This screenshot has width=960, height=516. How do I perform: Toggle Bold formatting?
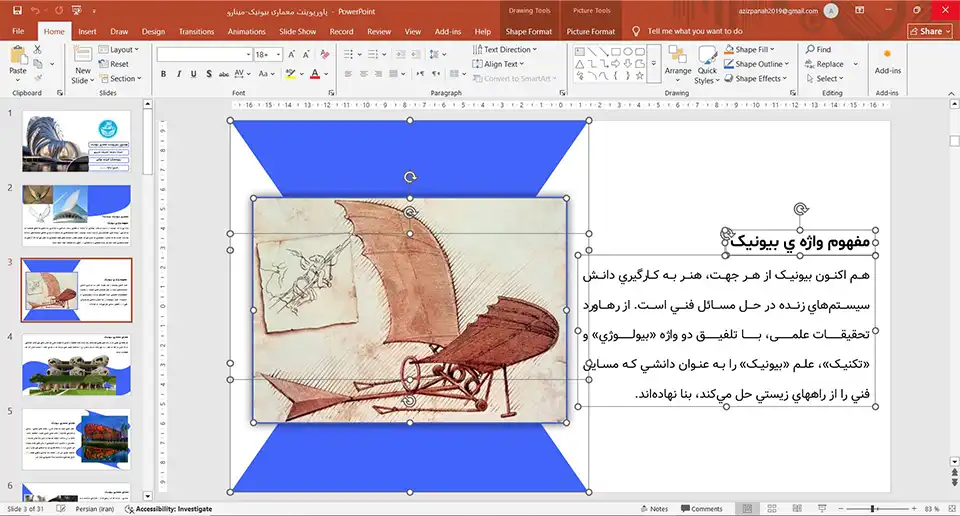(163, 74)
